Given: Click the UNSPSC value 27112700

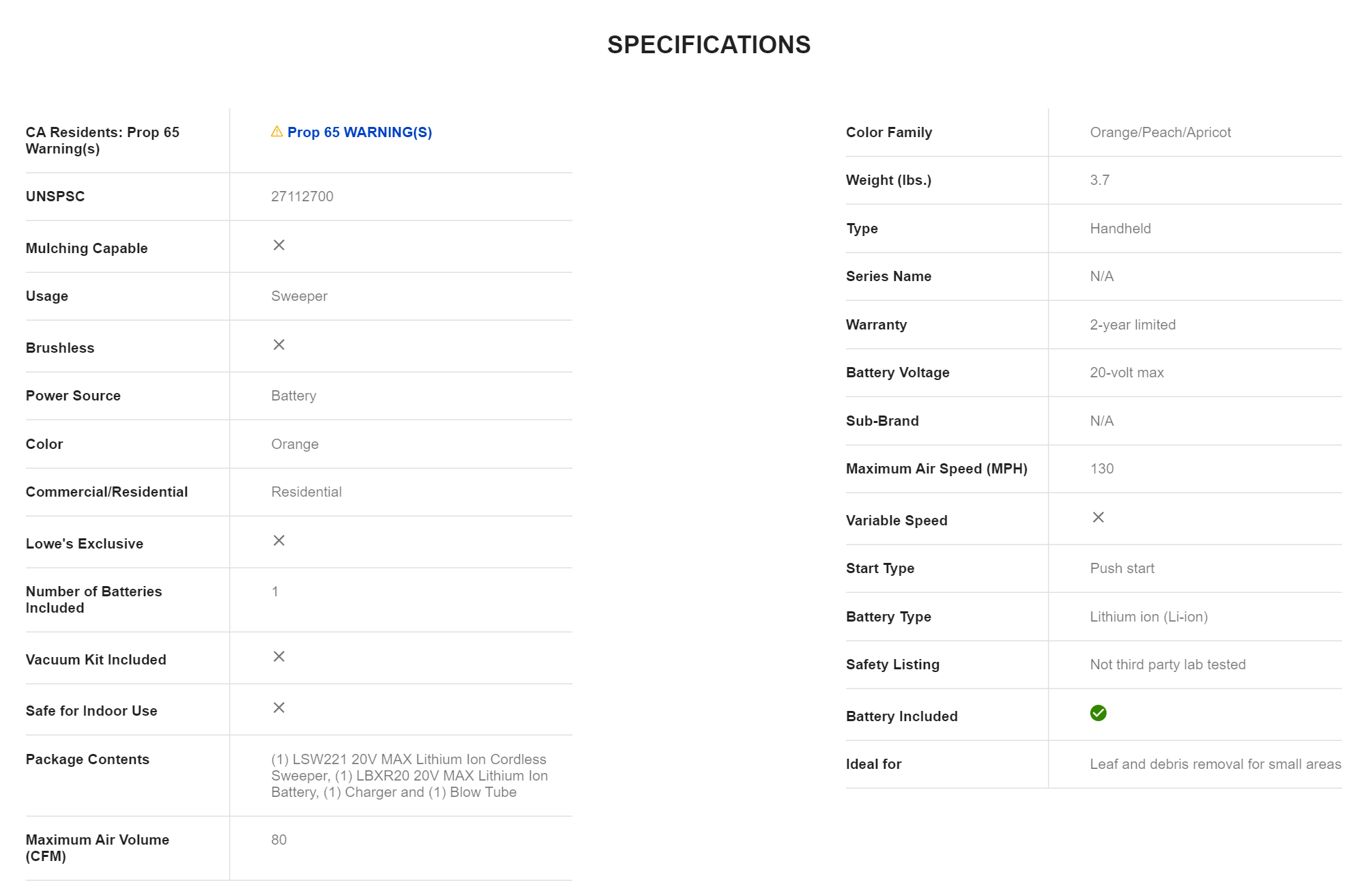Looking at the screenshot, I should 302,196.
